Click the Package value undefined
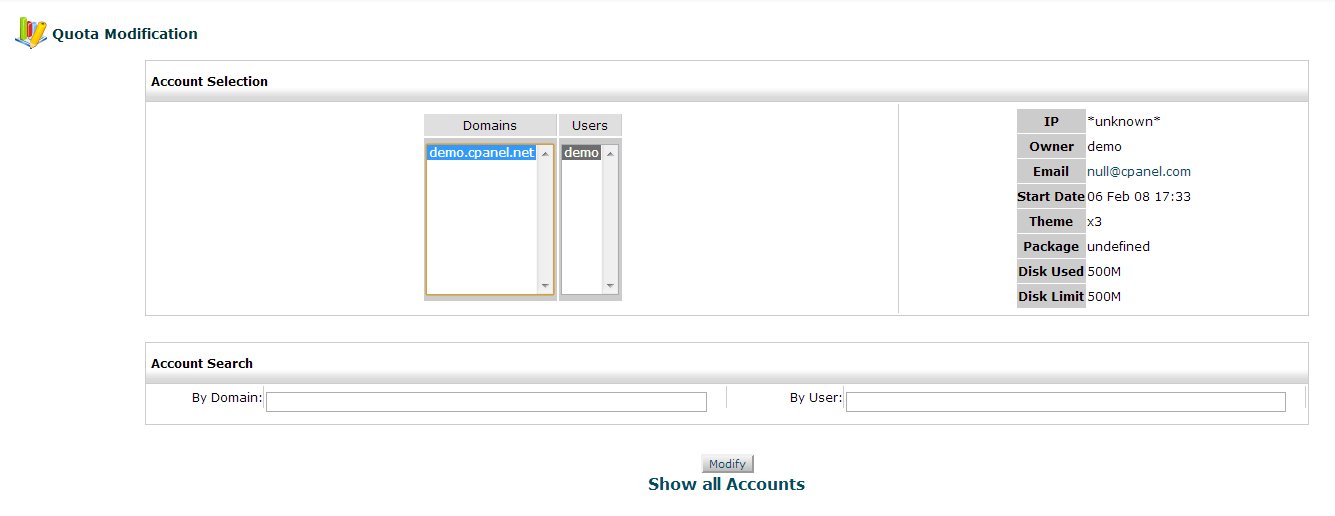1335x516 pixels. [x=1118, y=246]
